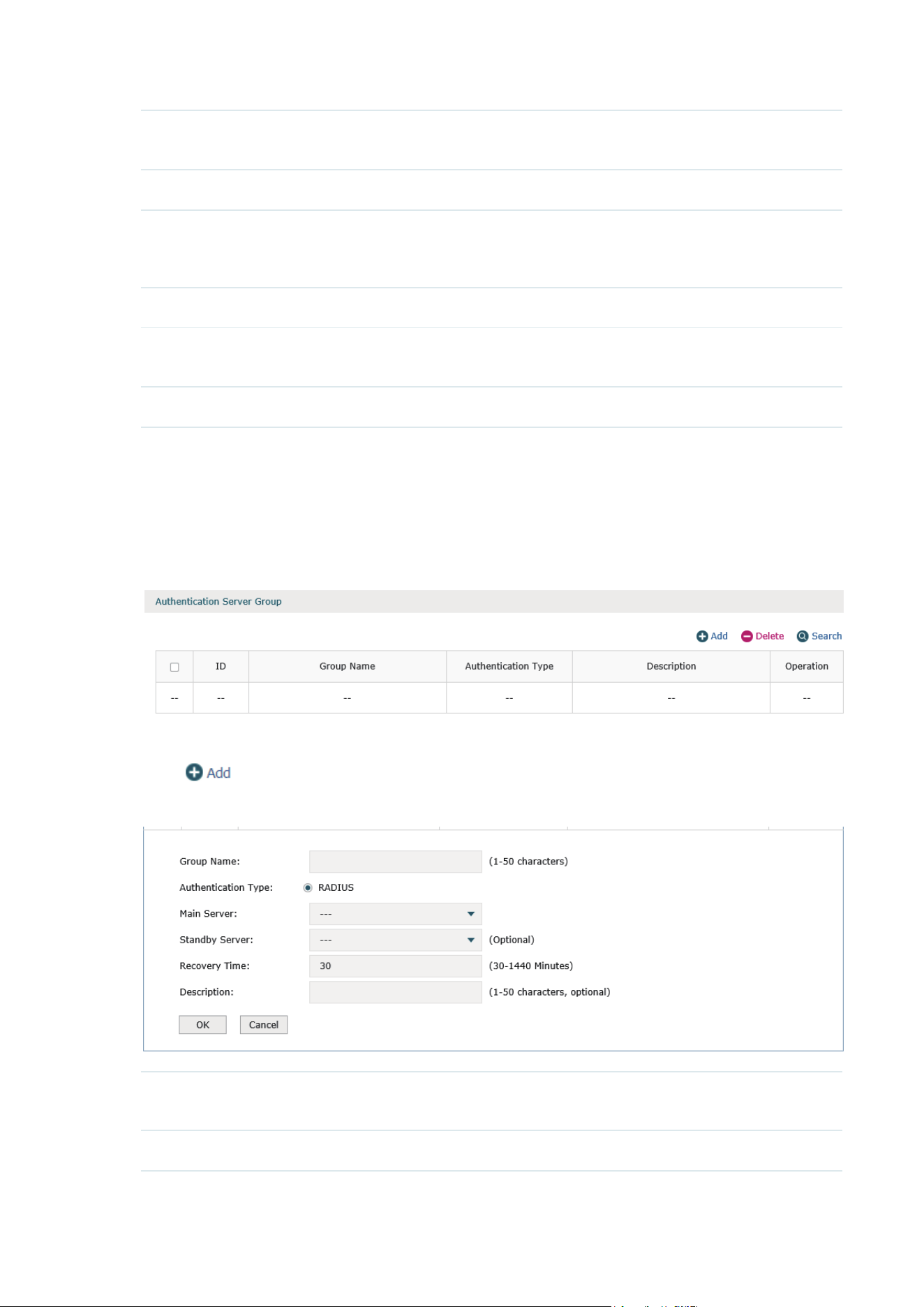Screen dimensions: 924x1307
Task: Click the Operation column header
Action: click(x=807, y=666)
